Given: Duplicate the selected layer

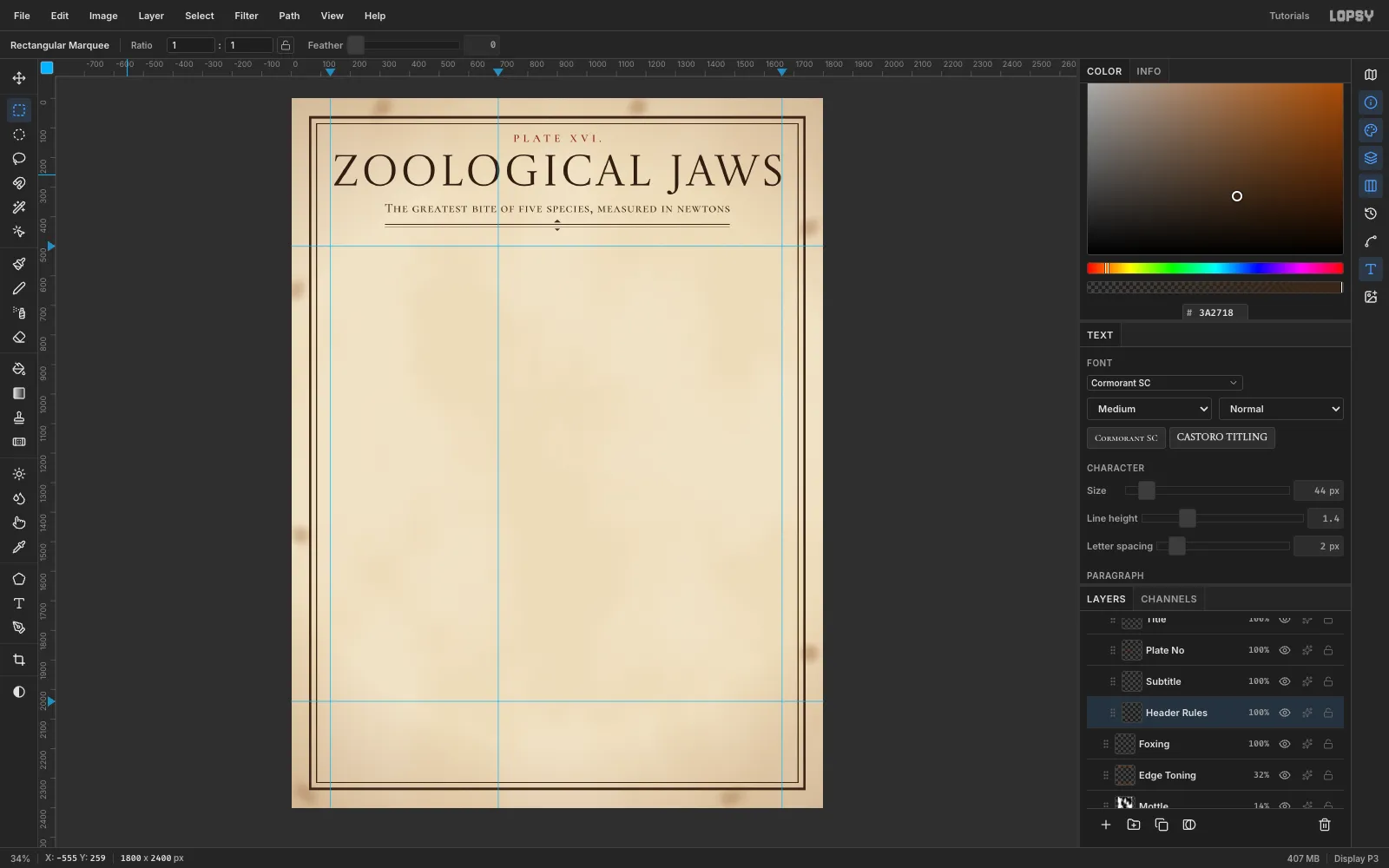Looking at the screenshot, I should [x=1162, y=825].
